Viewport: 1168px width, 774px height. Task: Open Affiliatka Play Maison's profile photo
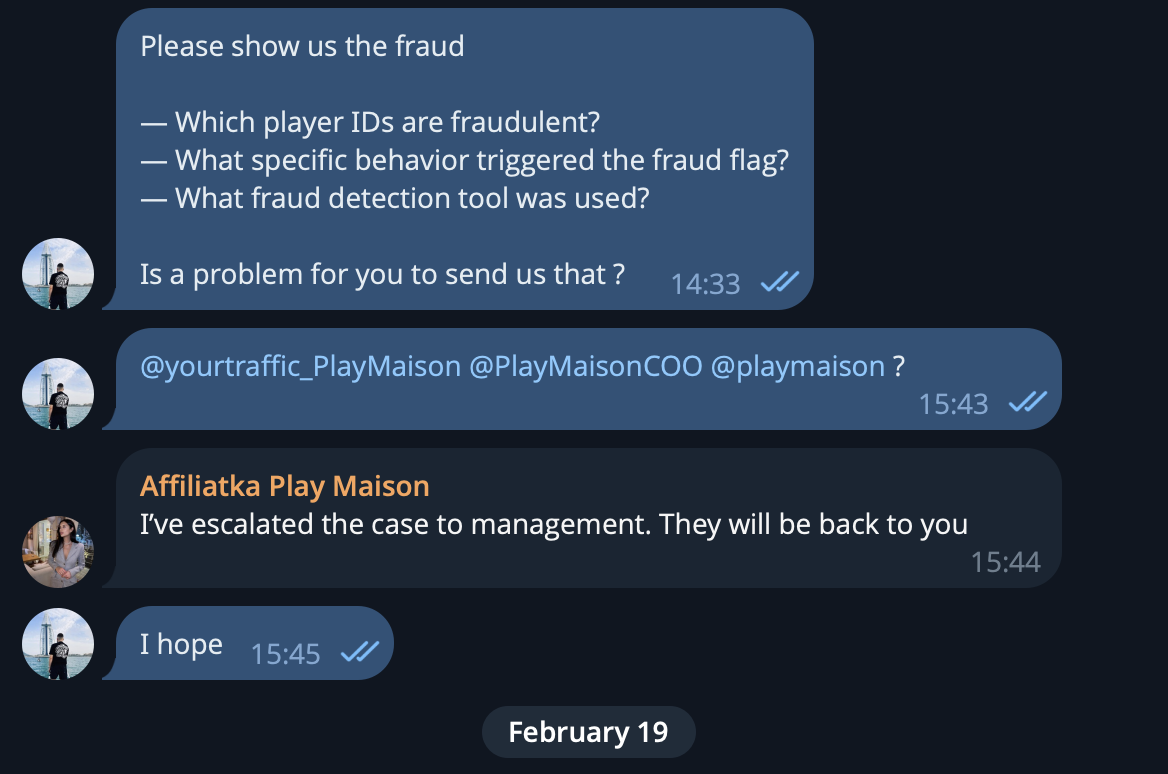(x=58, y=552)
